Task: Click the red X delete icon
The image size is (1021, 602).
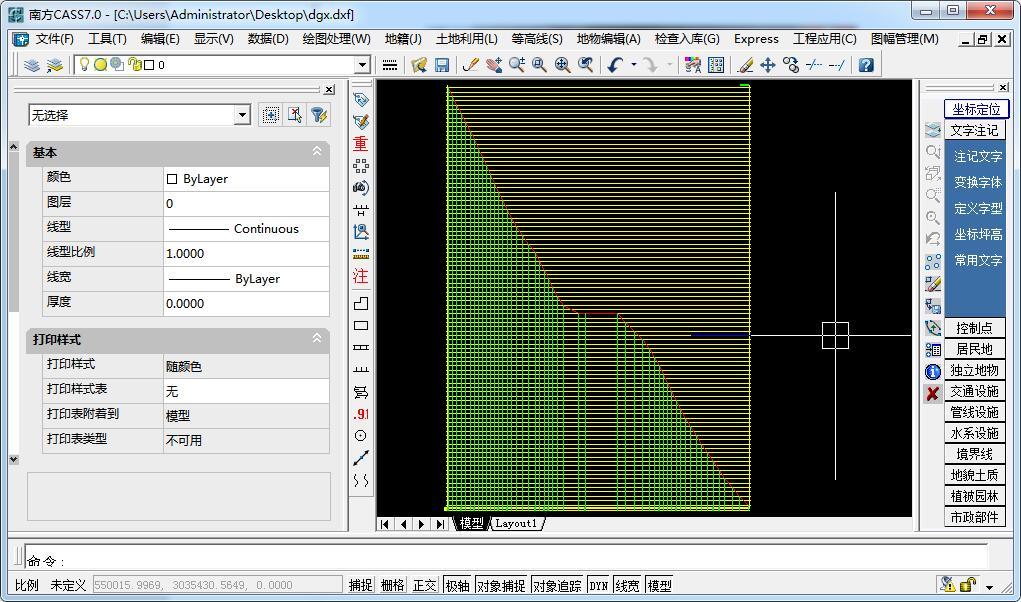Action: [x=932, y=394]
